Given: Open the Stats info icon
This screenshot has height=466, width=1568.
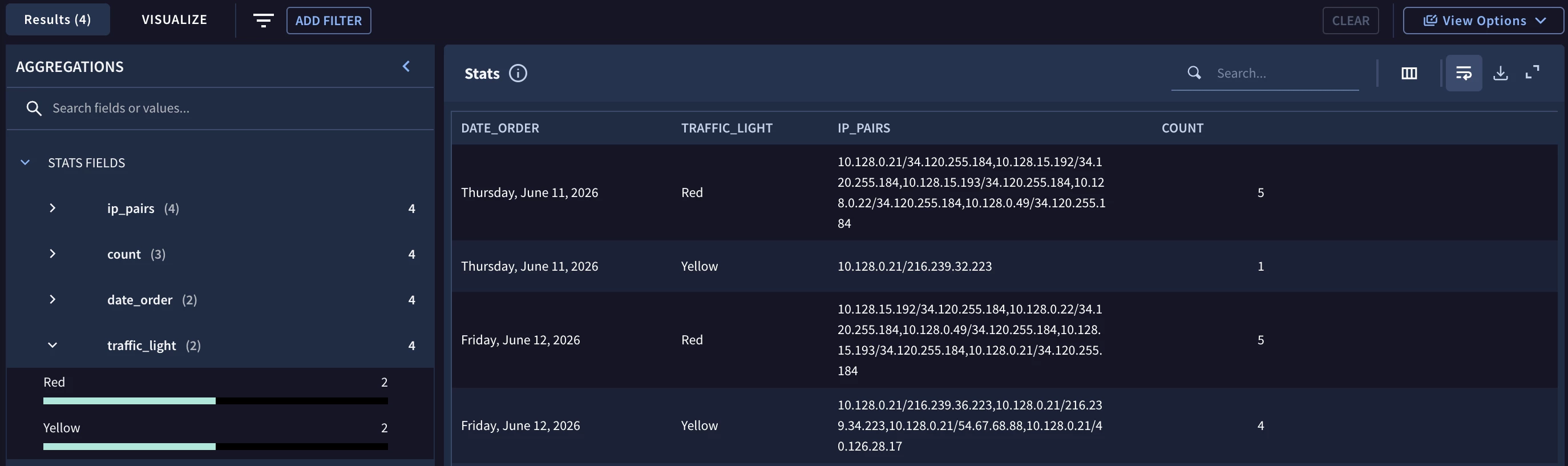Looking at the screenshot, I should pos(518,73).
